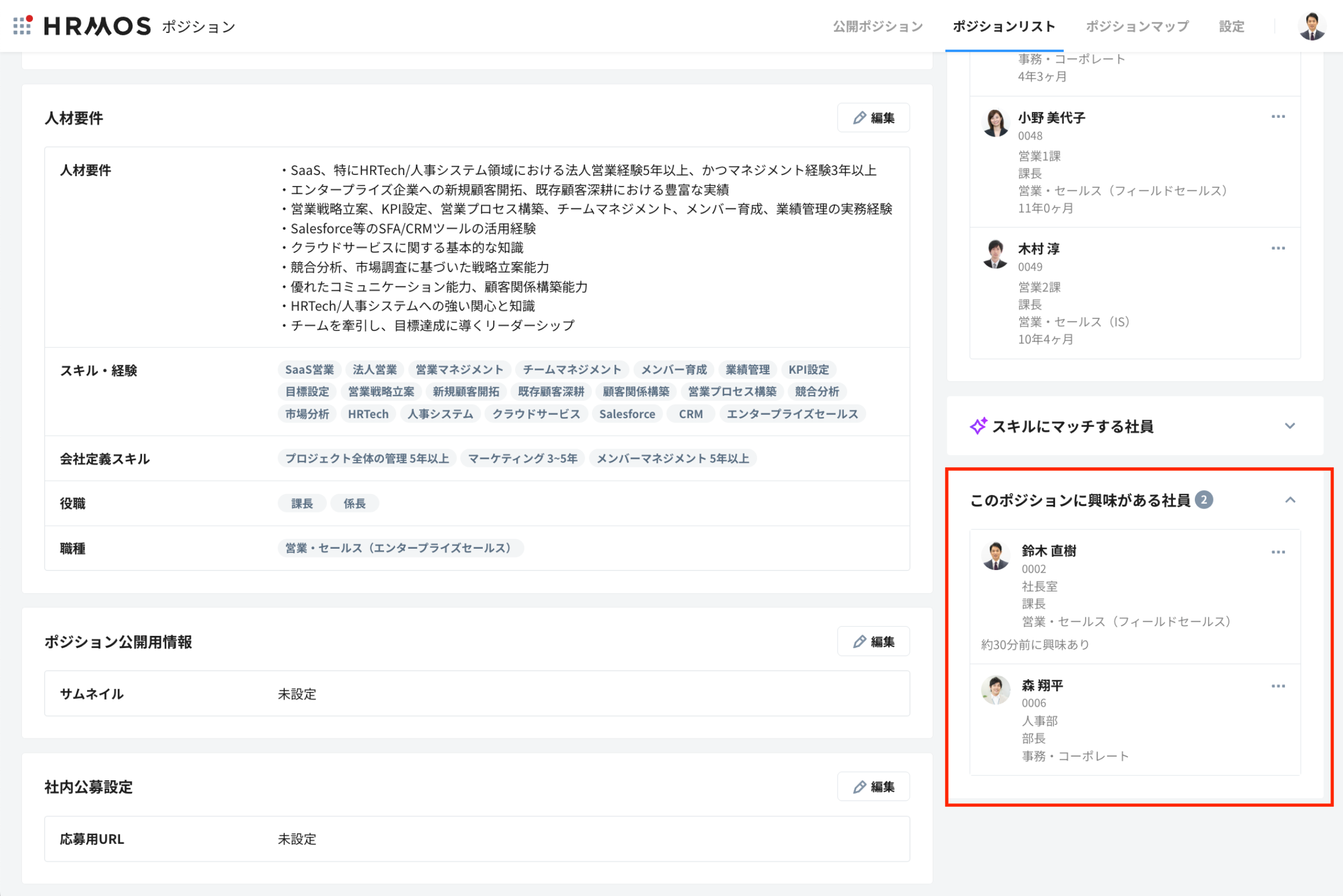Viewport: 1343px width, 896px height.
Task: Edit the ポジション公開用情報 section
Action: click(x=873, y=642)
